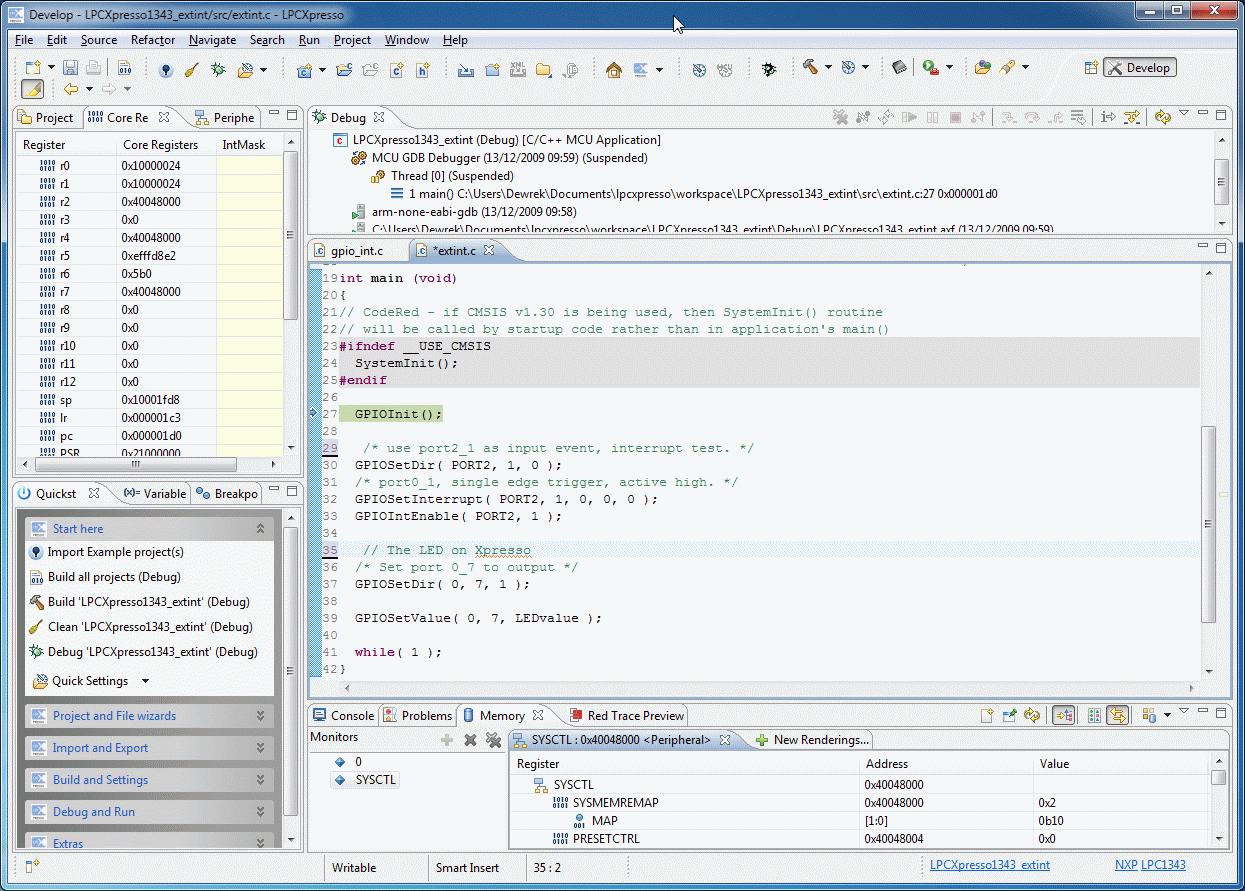Click the home icon in the toolbar

614,69
